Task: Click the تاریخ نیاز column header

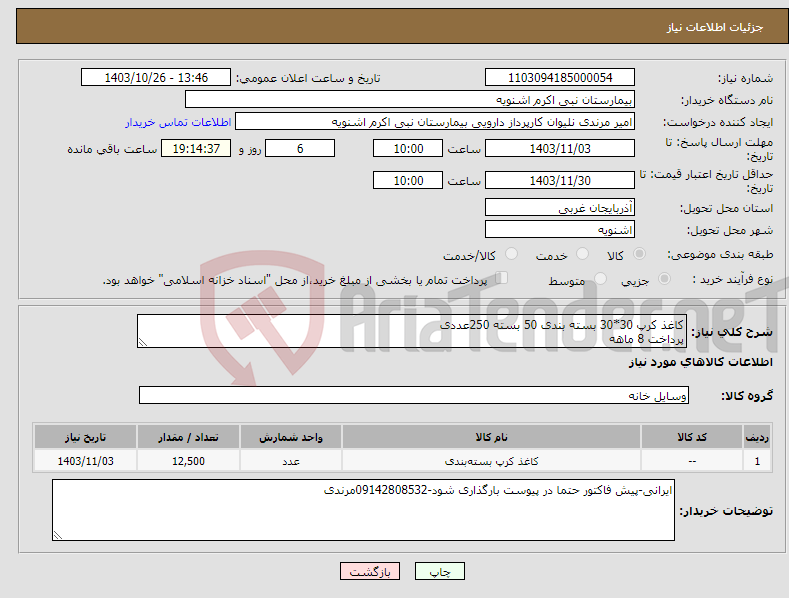Action: point(86,437)
